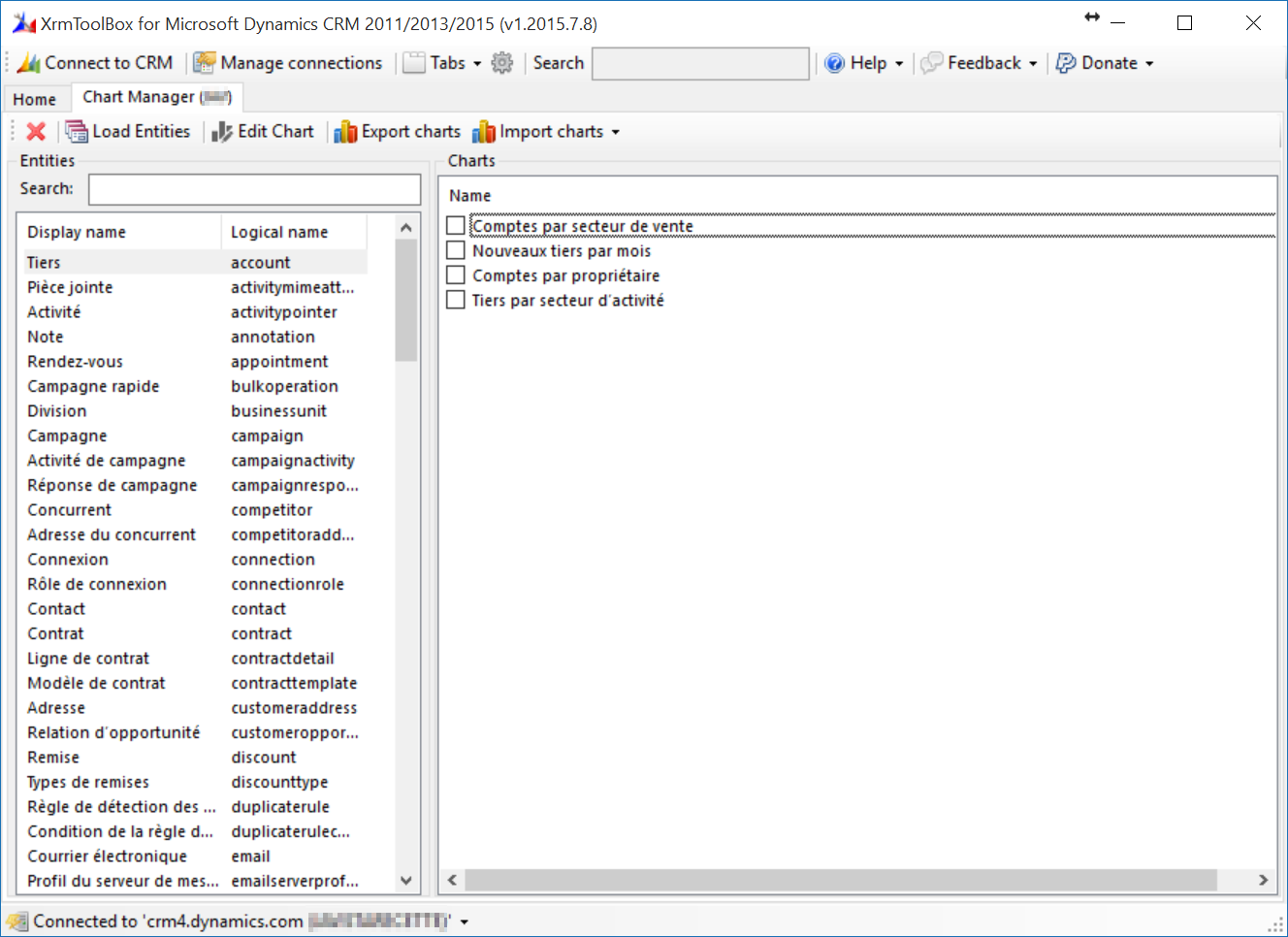Click the Export charts icon
Screen dimensions: 1288x937
point(345,132)
